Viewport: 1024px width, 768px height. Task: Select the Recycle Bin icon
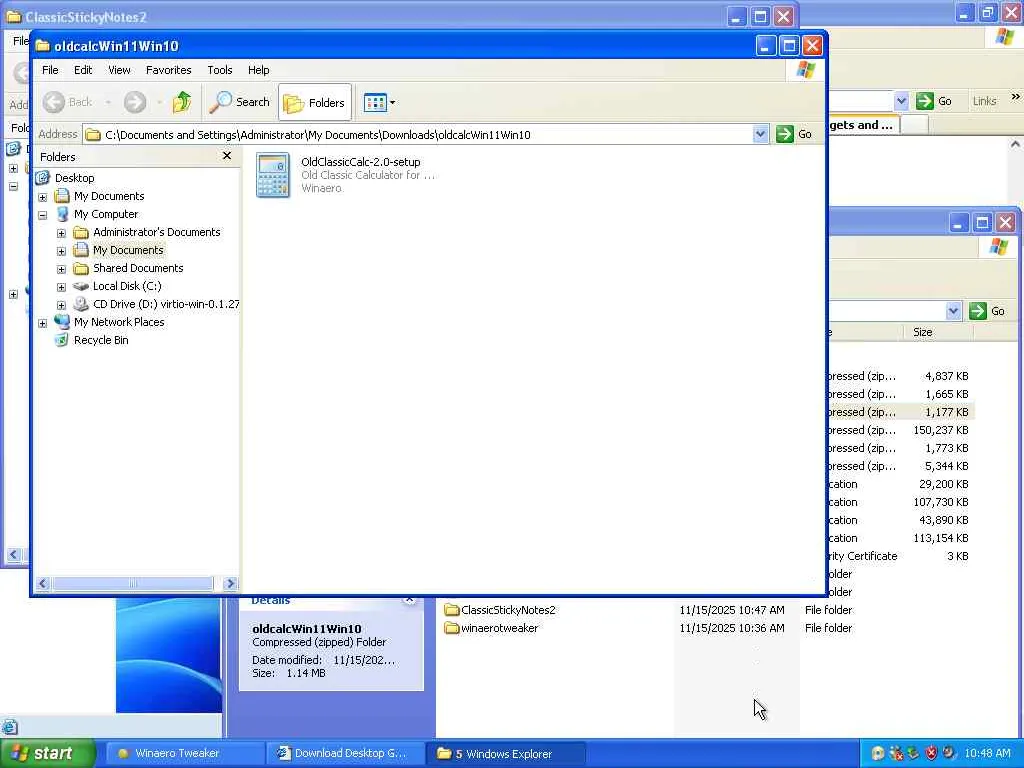(61, 340)
